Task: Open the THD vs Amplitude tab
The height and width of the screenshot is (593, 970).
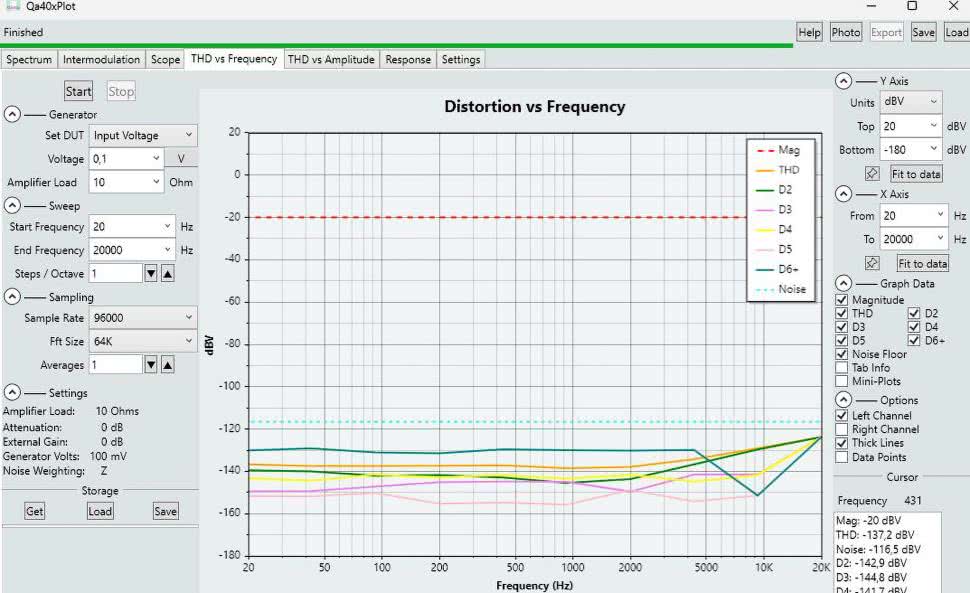Action: [331, 60]
